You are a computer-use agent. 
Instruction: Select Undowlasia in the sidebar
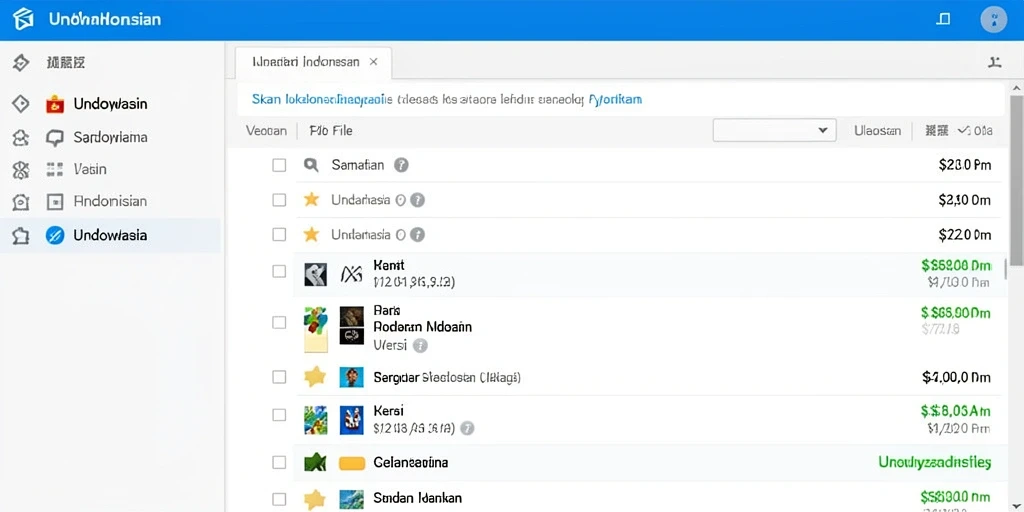(x=110, y=235)
